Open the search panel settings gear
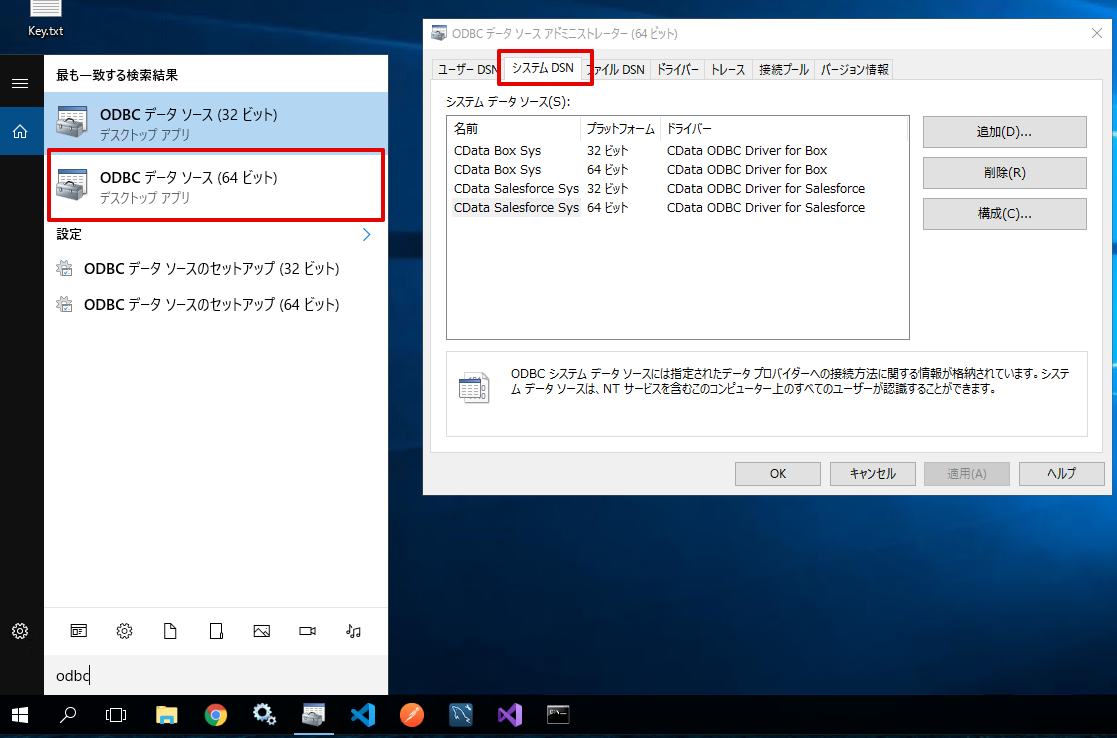 pos(20,631)
